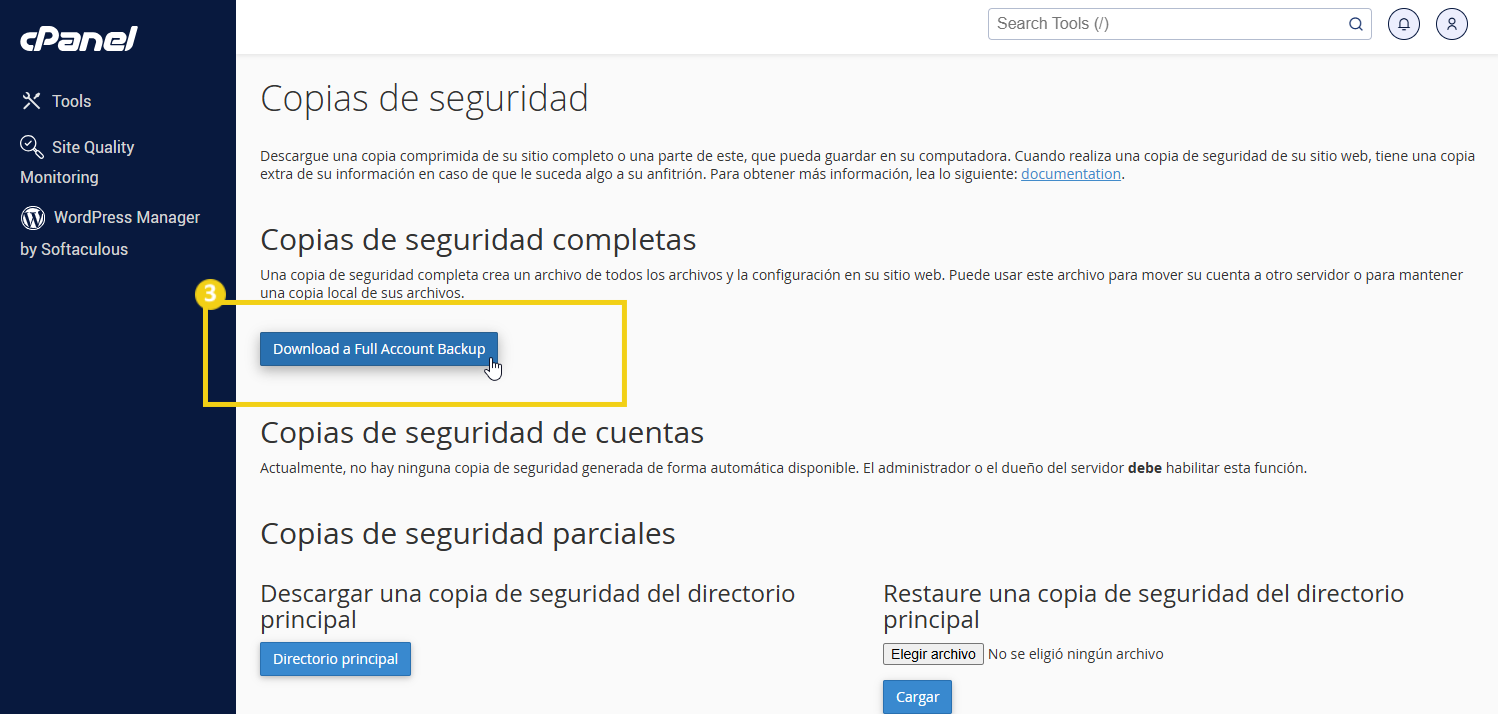Viewport: 1498px width, 714px height.
Task: Click the Directorio principal button
Action: [335, 659]
